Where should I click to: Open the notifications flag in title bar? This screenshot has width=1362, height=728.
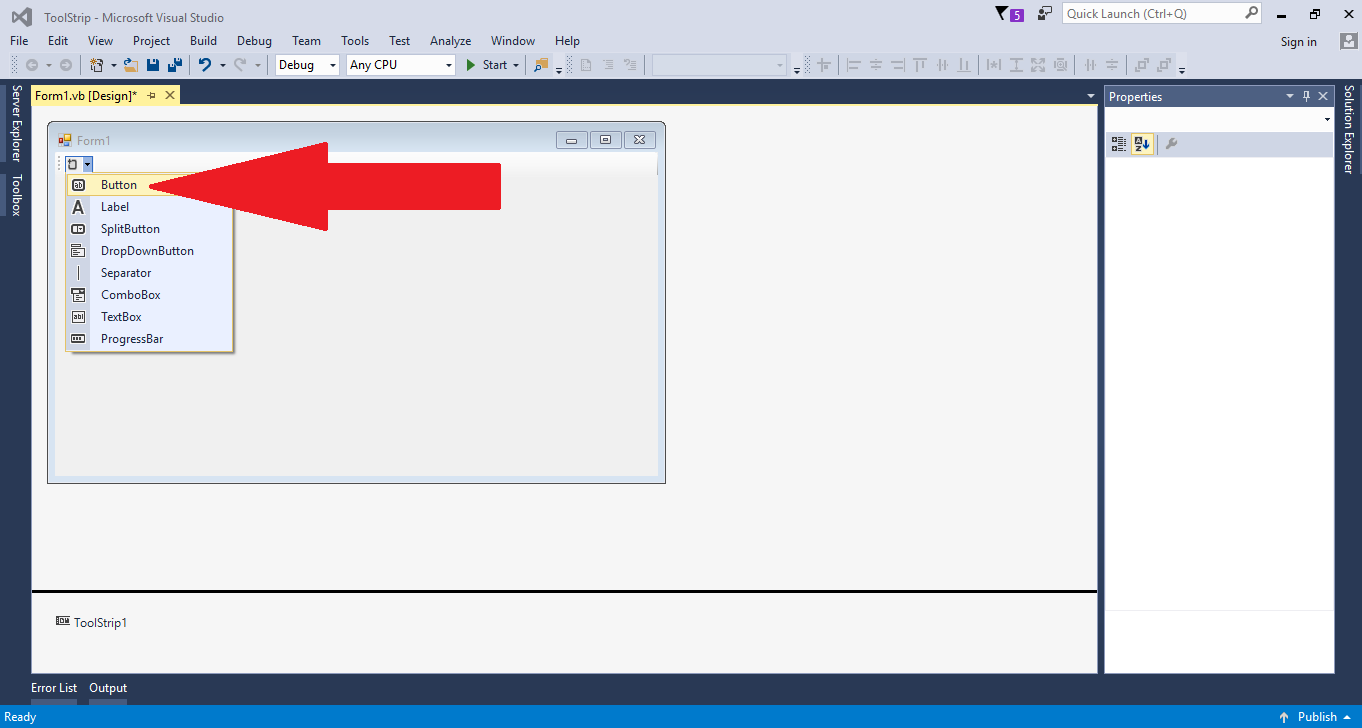point(1010,14)
